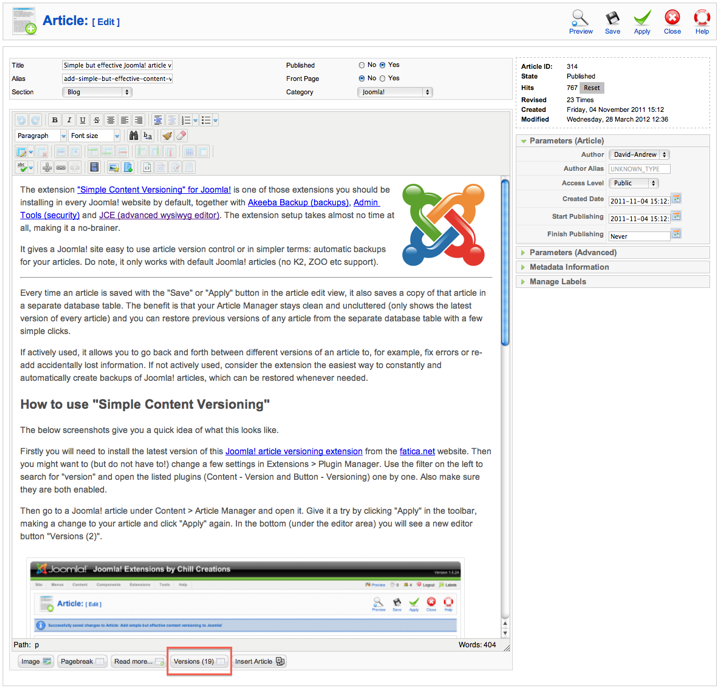Open Find with the binoculars icon

pyautogui.click(x=133, y=136)
